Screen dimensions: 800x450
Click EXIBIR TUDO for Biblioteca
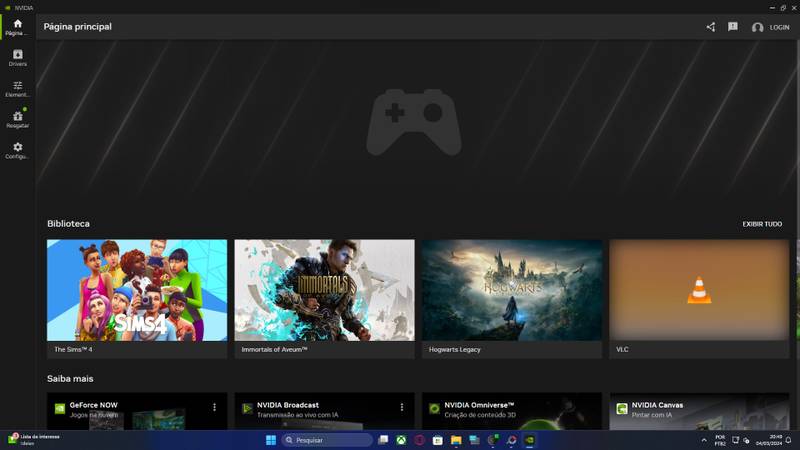pos(762,224)
